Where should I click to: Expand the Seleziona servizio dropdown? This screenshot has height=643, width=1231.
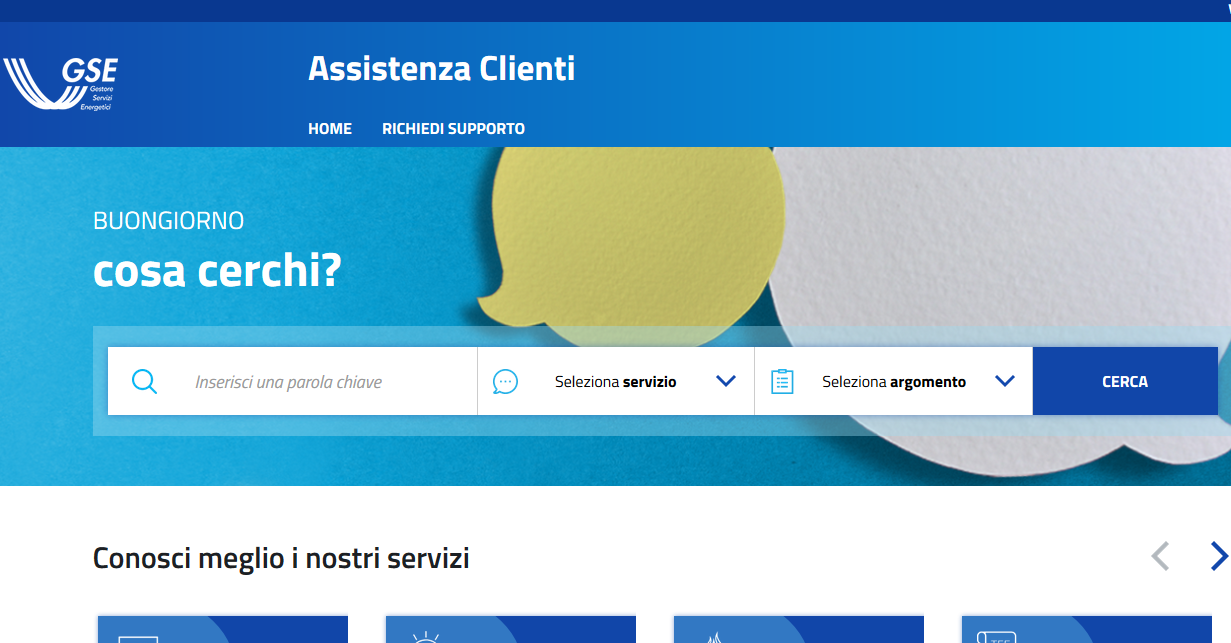pyautogui.click(x=616, y=381)
